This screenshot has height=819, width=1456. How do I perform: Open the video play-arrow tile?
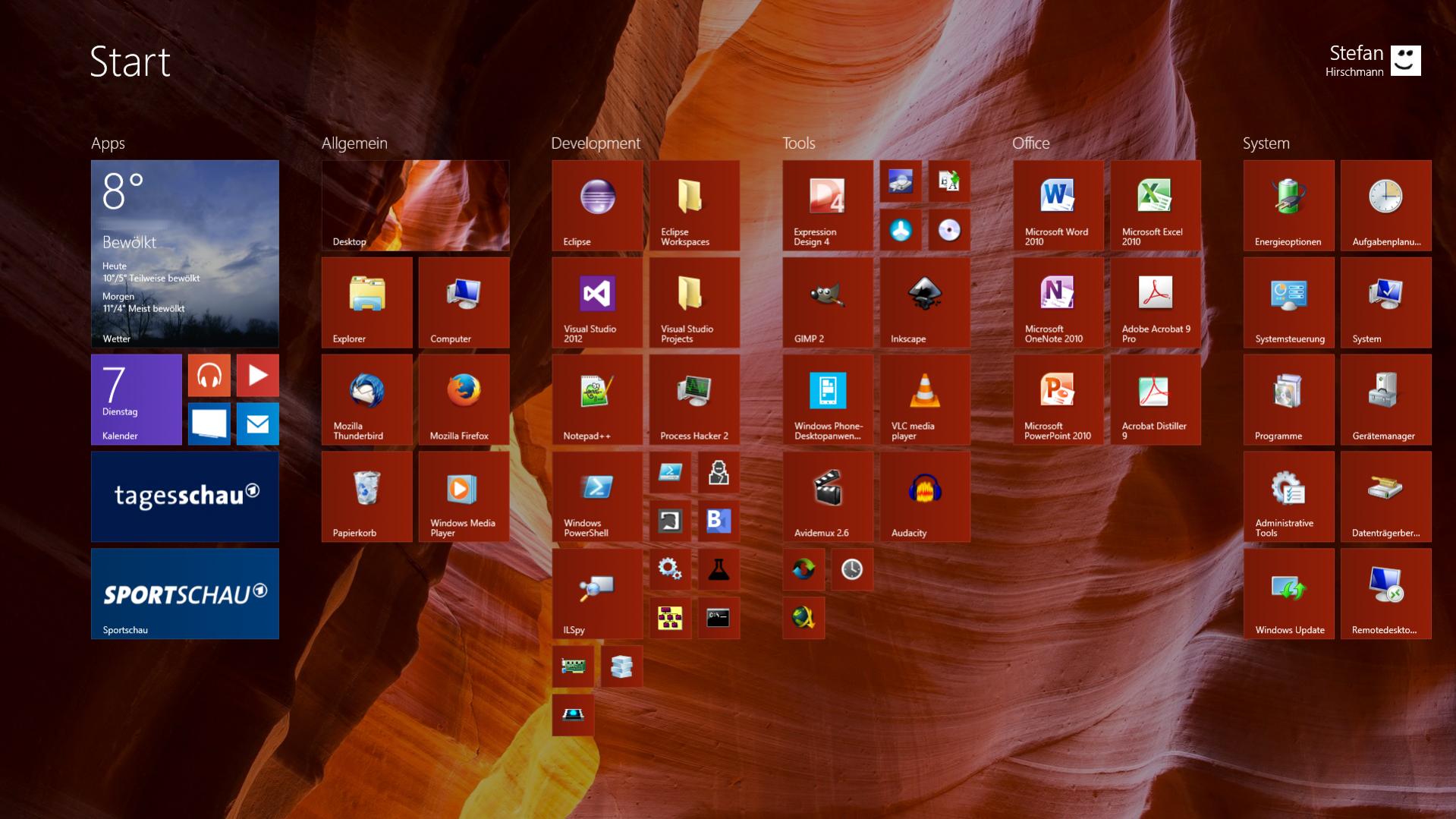[x=257, y=375]
